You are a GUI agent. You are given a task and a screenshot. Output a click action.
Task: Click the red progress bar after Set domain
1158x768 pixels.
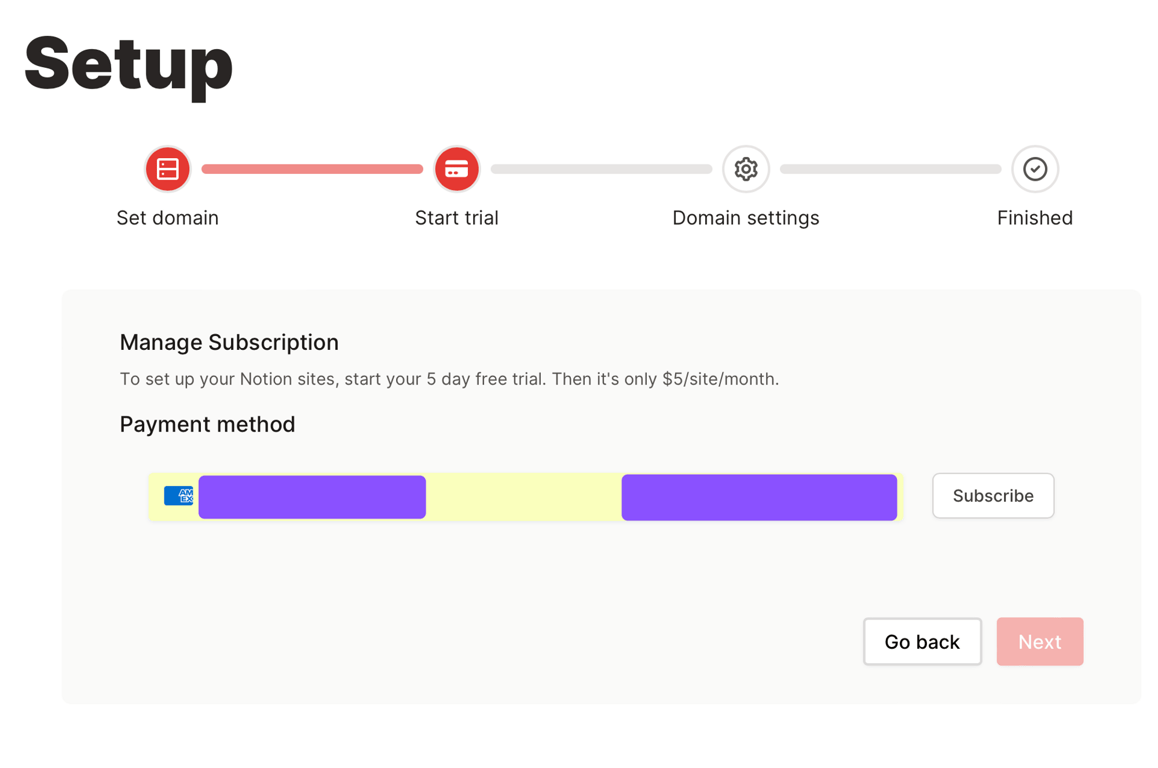click(312, 169)
